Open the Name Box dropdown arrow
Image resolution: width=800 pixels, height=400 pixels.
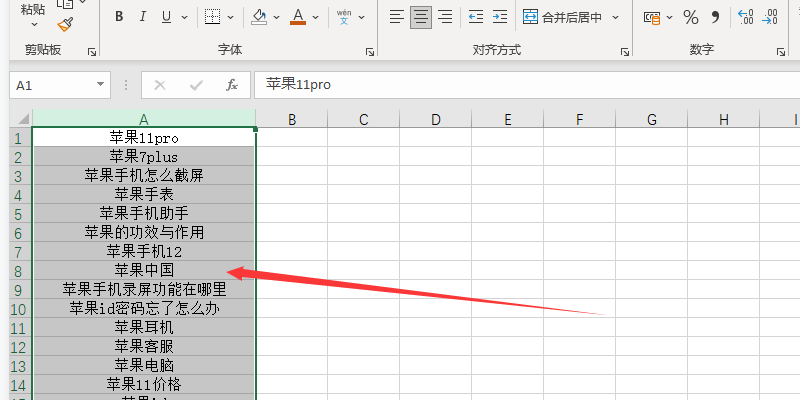(101, 85)
